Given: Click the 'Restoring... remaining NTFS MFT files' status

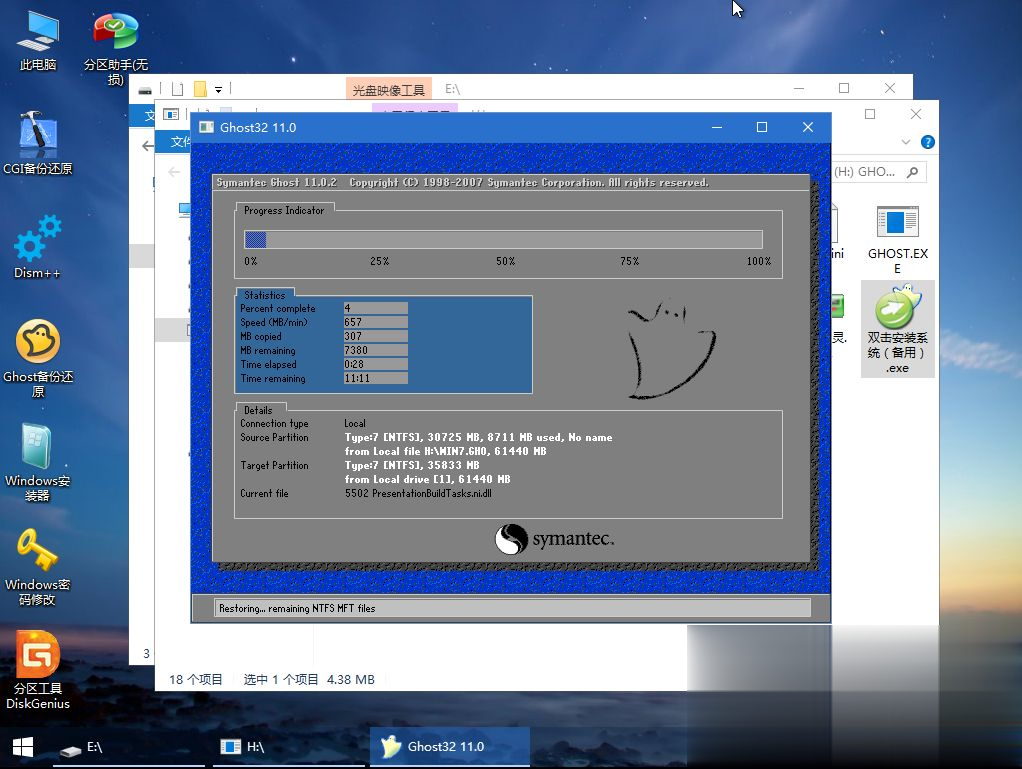Looking at the screenshot, I should click(x=297, y=608).
